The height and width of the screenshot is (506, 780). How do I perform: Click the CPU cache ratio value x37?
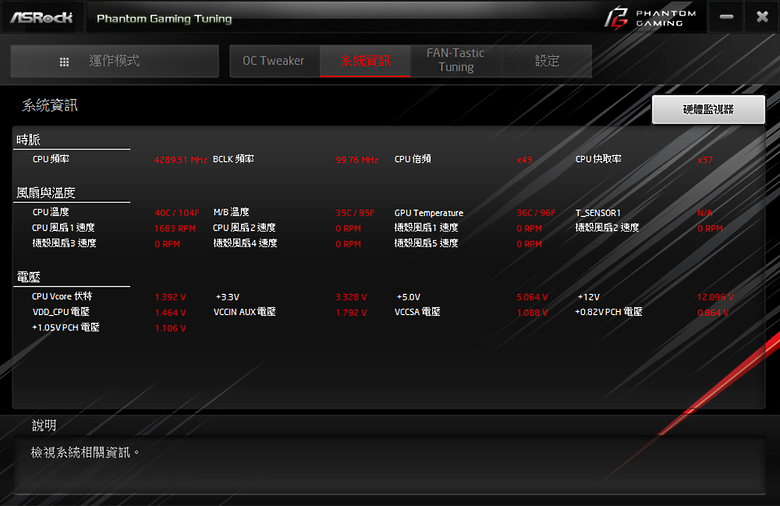coord(705,160)
